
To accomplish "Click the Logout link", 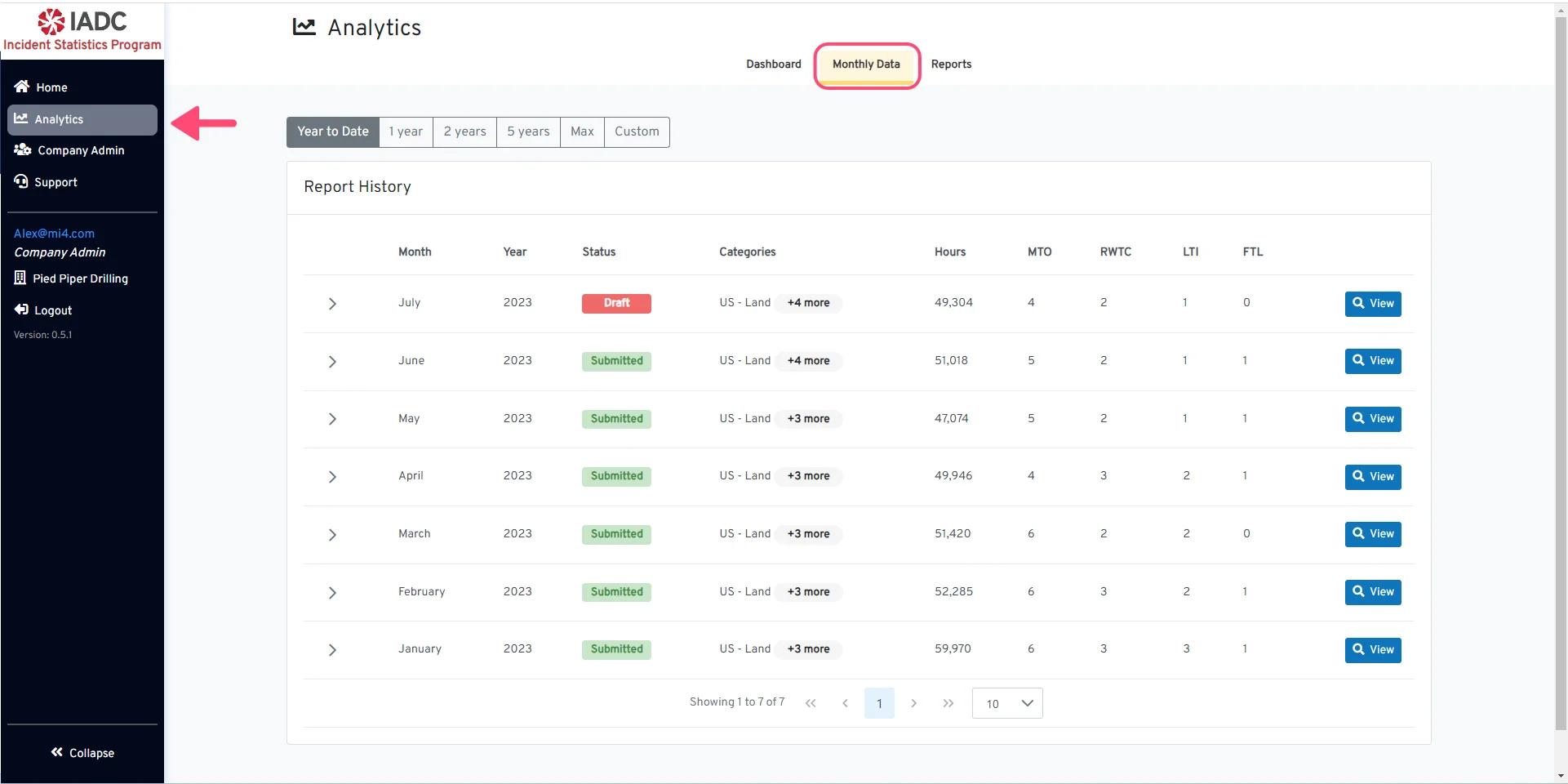I will point(43,310).
